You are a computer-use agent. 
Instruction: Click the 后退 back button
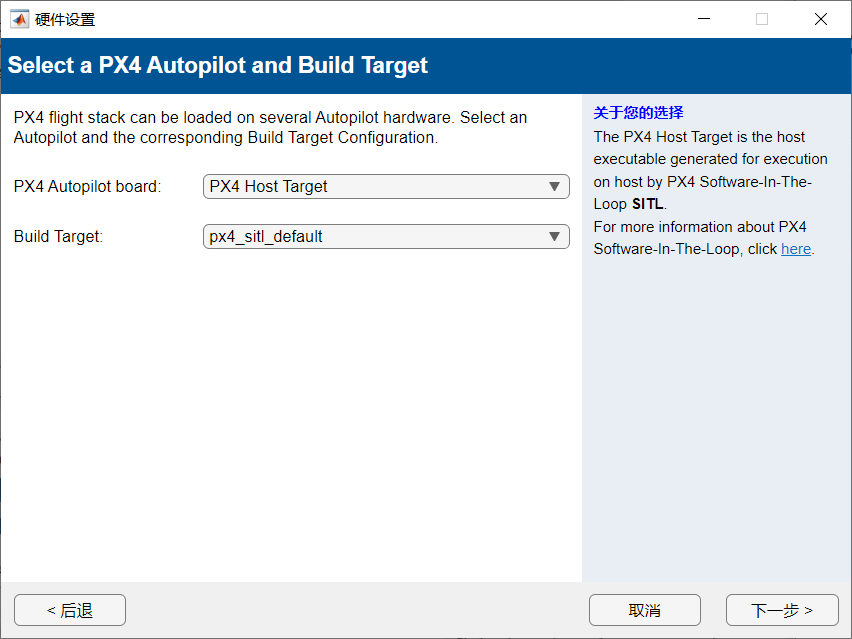coord(70,610)
